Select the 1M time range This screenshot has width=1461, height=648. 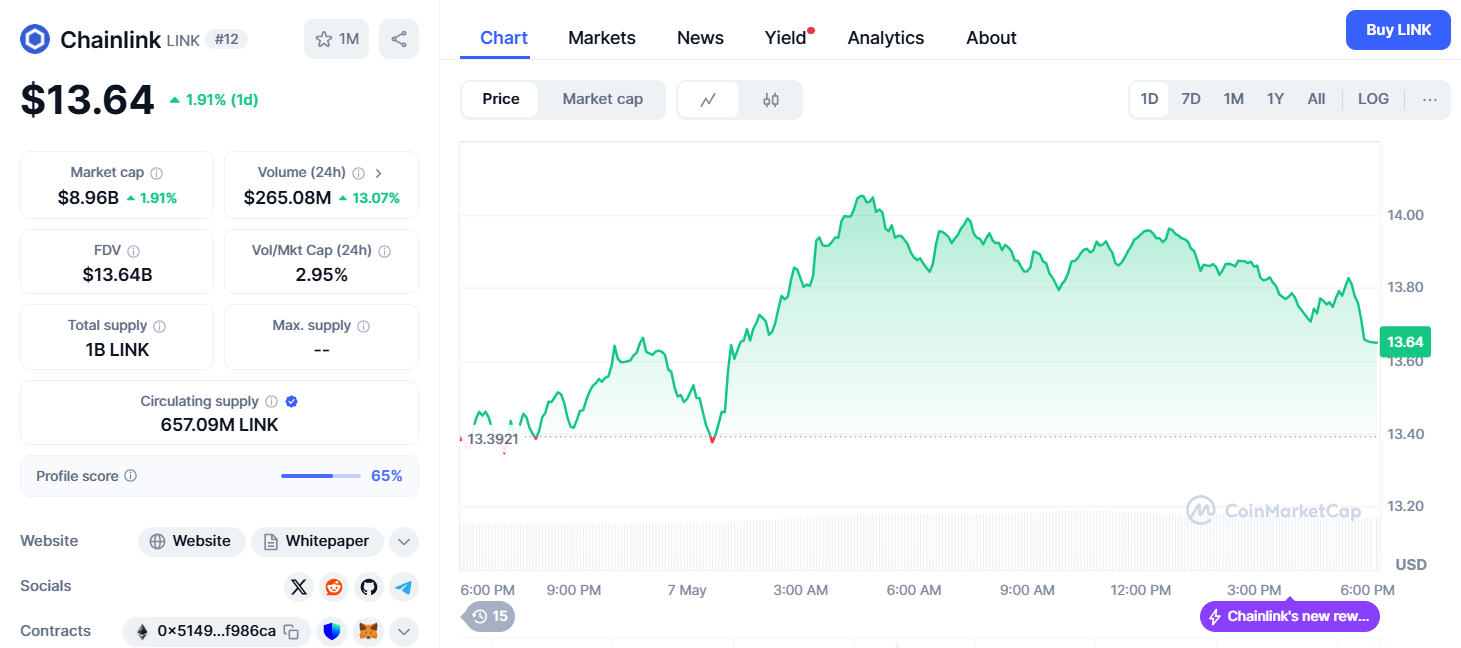1233,99
